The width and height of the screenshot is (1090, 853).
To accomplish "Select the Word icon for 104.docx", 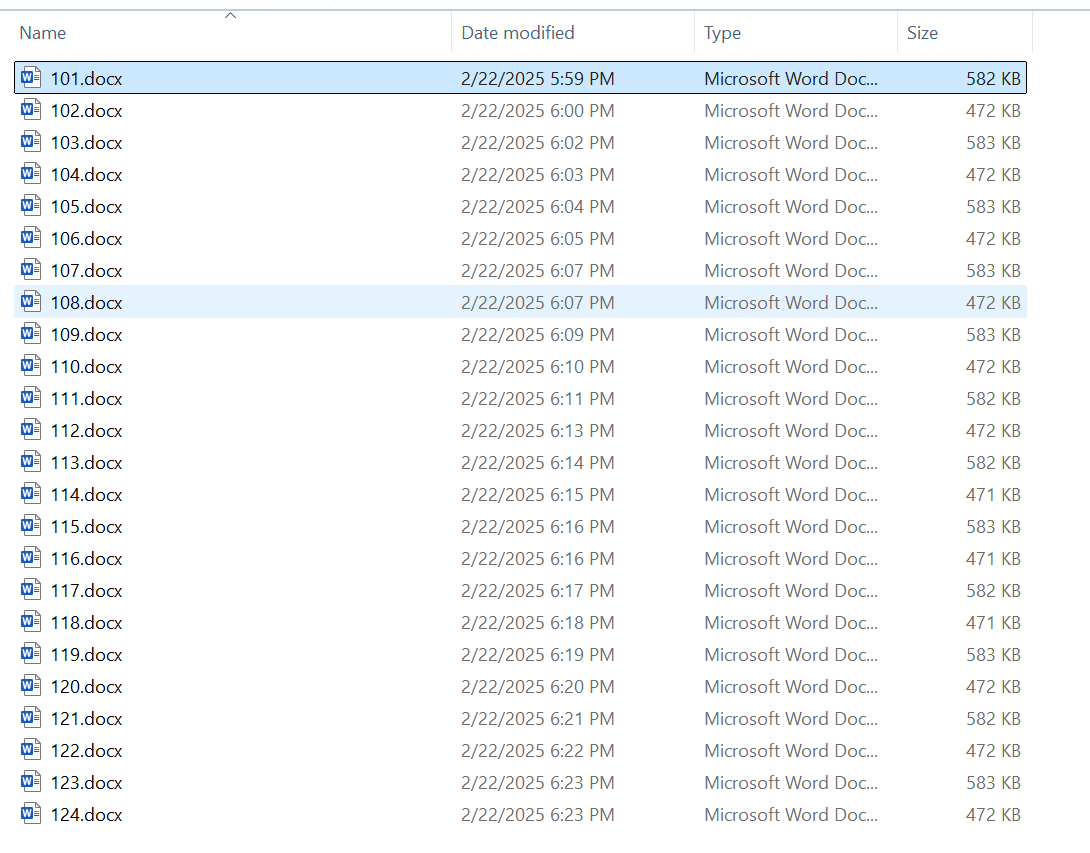I will (31, 174).
